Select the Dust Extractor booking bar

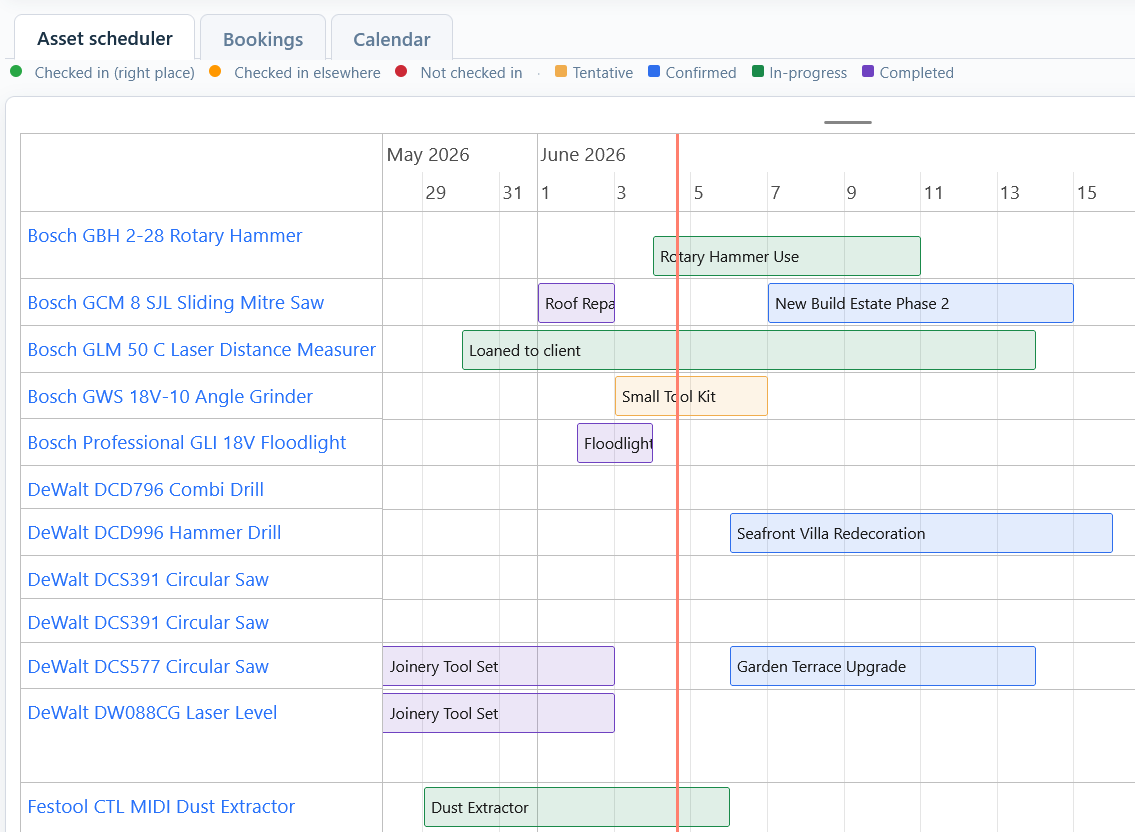[577, 807]
